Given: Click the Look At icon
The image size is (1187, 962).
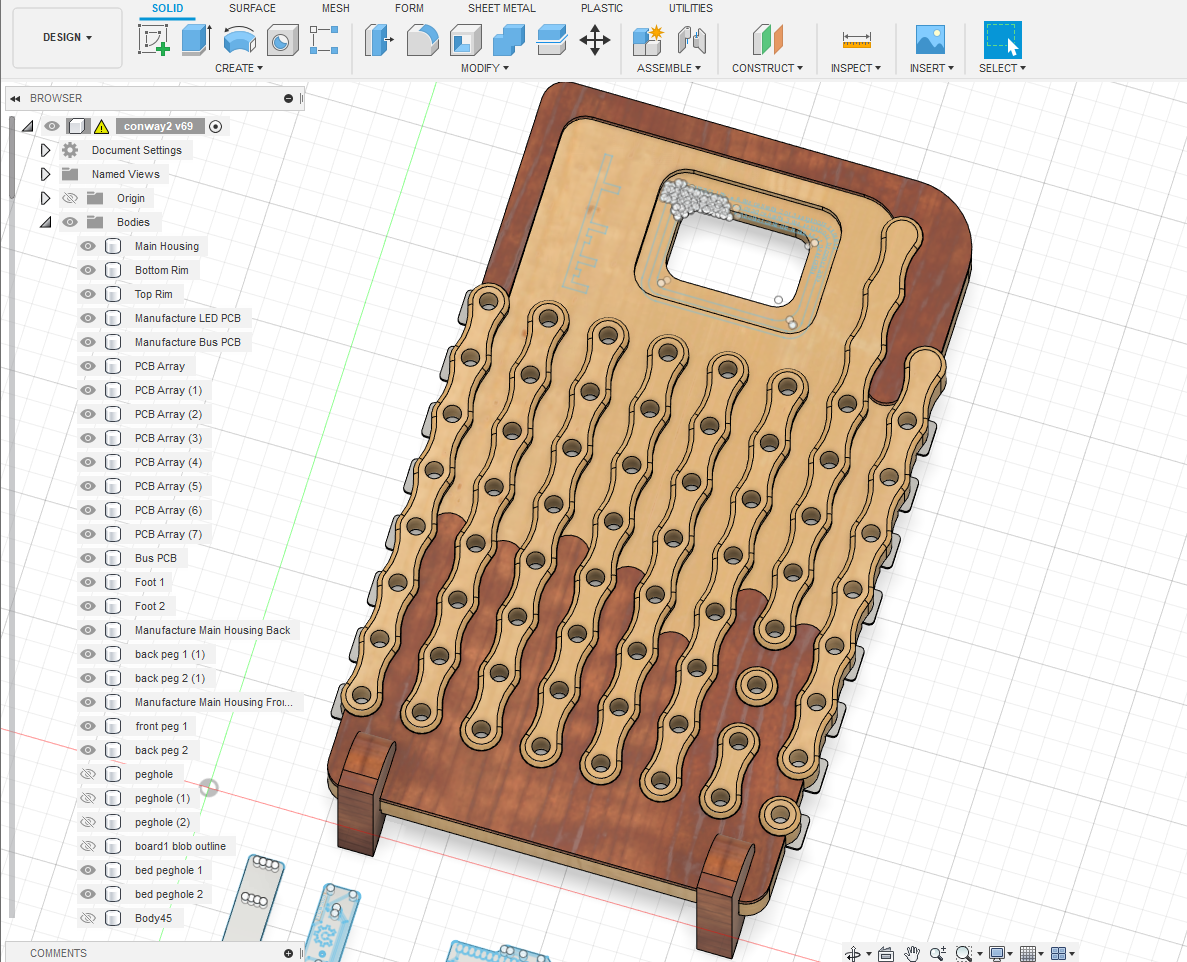Looking at the screenshot, I should point(886,954).
